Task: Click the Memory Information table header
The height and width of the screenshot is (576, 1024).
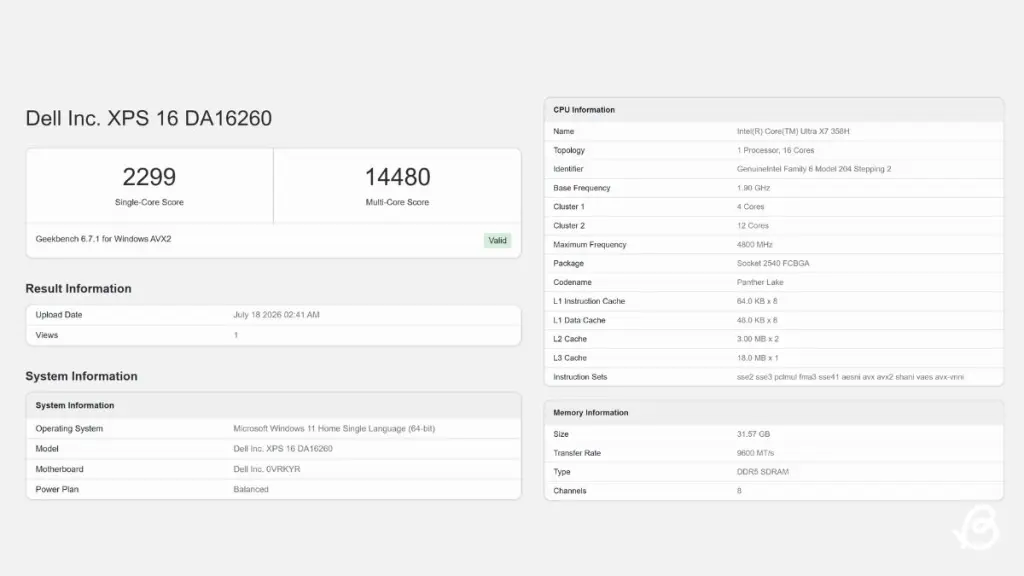Action: (x=774, y=413)
